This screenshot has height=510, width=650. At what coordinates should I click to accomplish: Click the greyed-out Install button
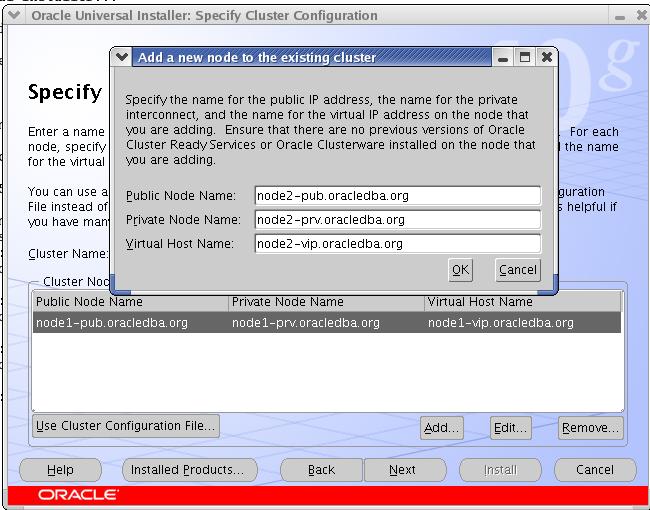(500, 470)
